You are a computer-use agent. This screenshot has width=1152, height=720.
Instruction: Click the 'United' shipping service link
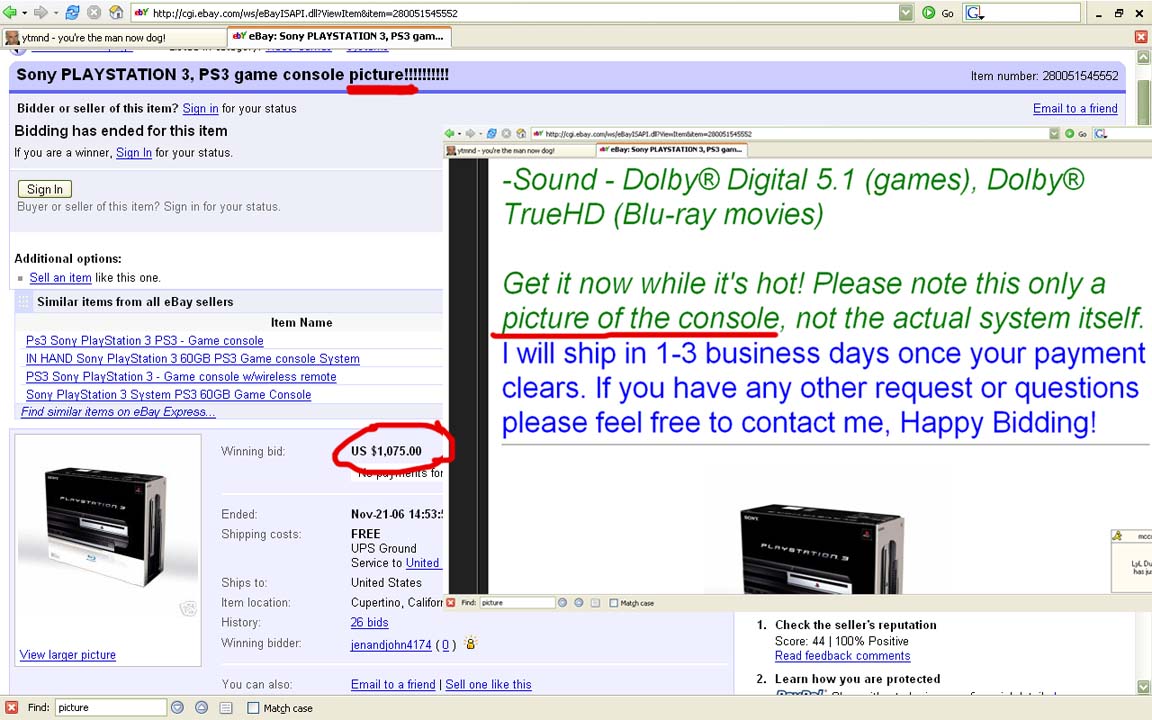point(422,563)
